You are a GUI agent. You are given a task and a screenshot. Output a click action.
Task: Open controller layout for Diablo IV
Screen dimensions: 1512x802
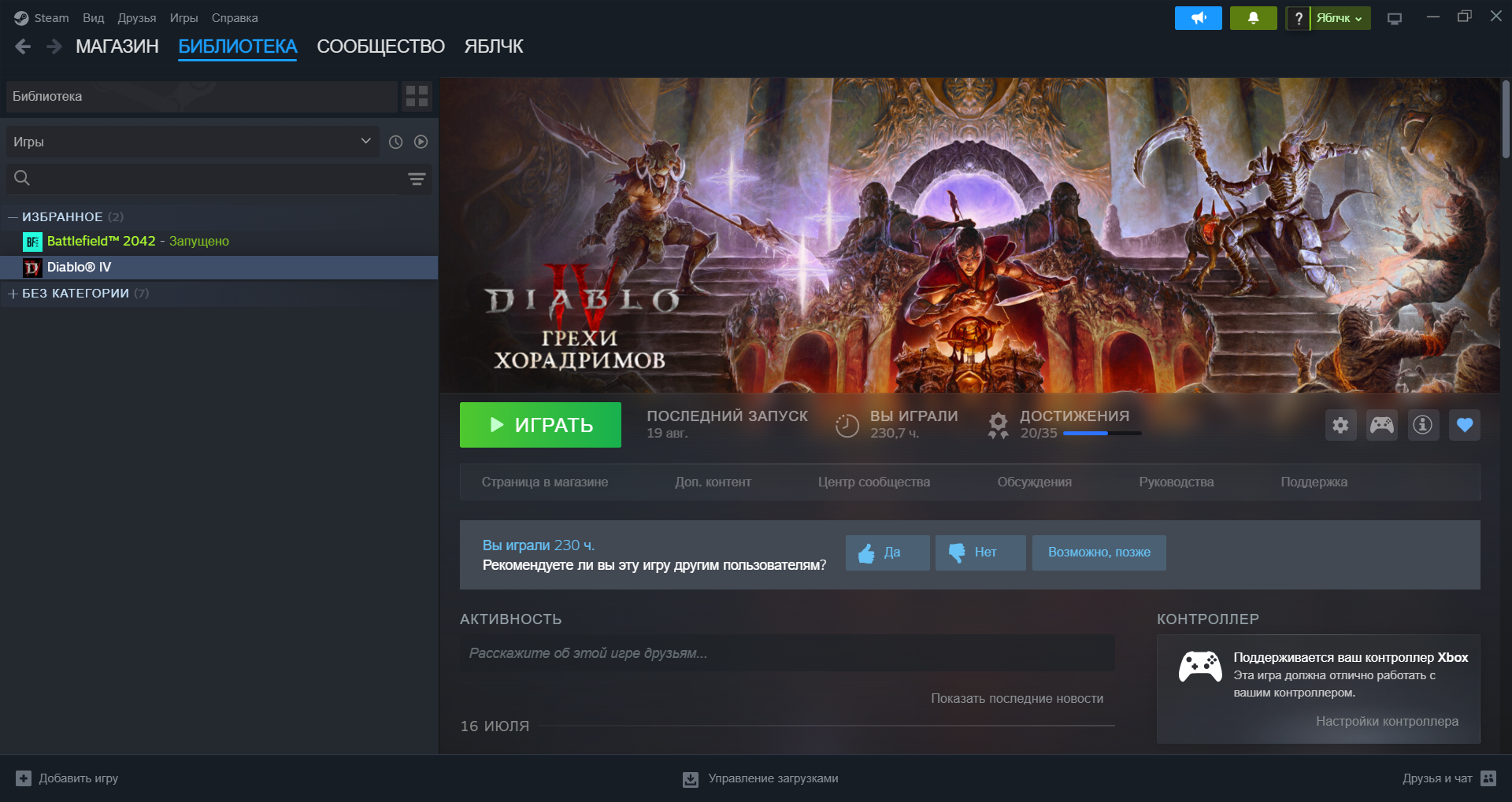(x=1382, y=425)
